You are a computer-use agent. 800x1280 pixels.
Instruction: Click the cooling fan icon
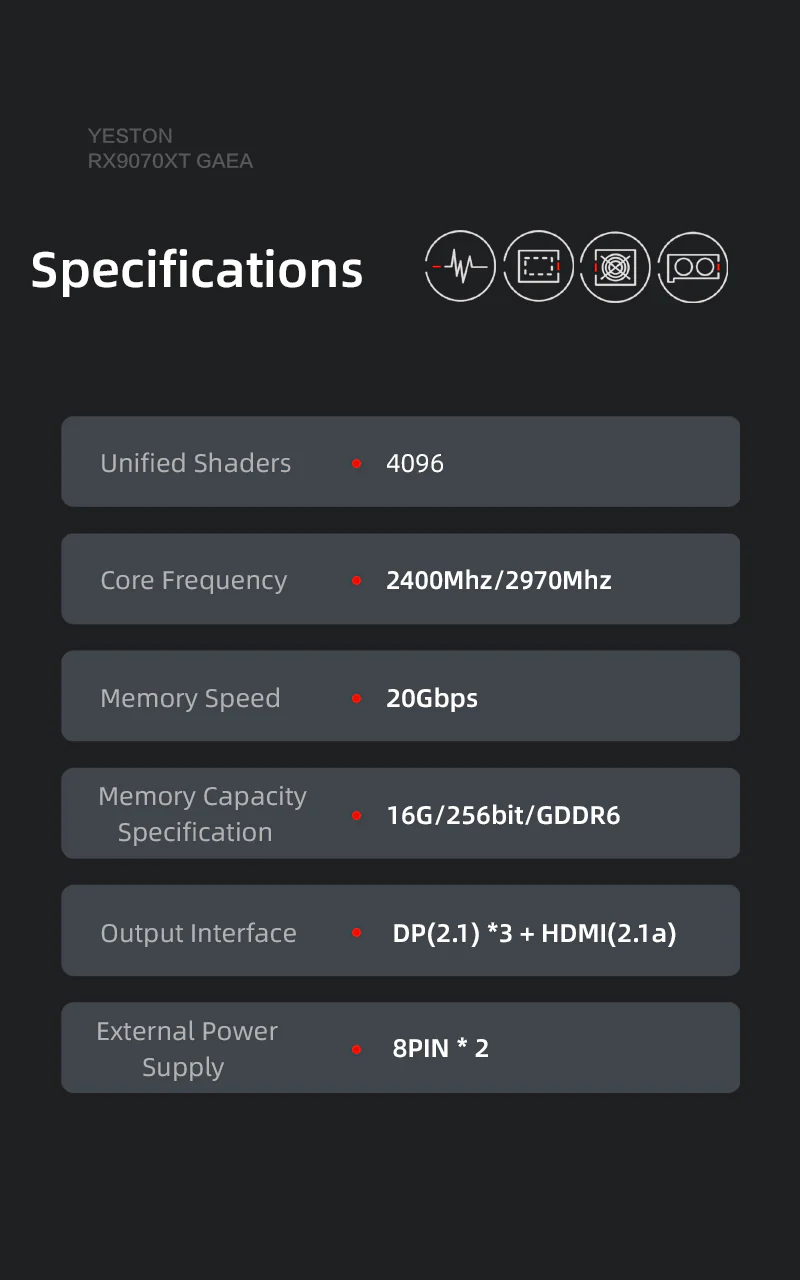(615, 266)
